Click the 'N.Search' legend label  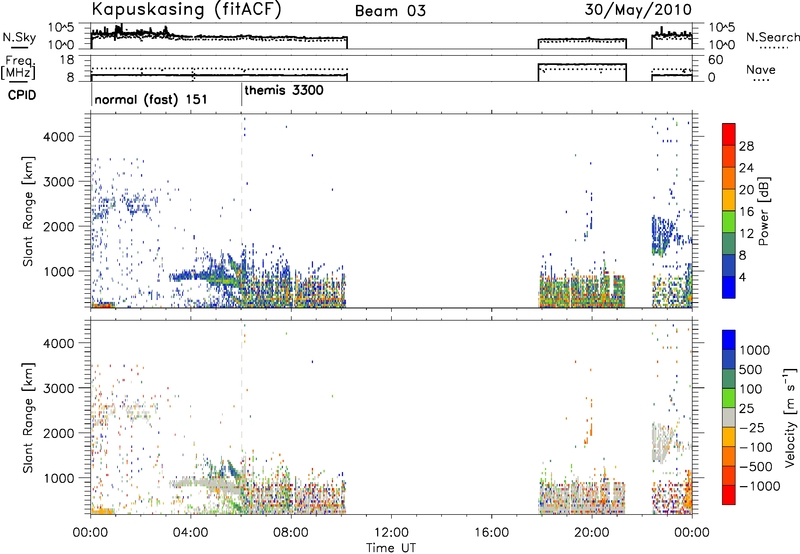click(x=772, y=37)
